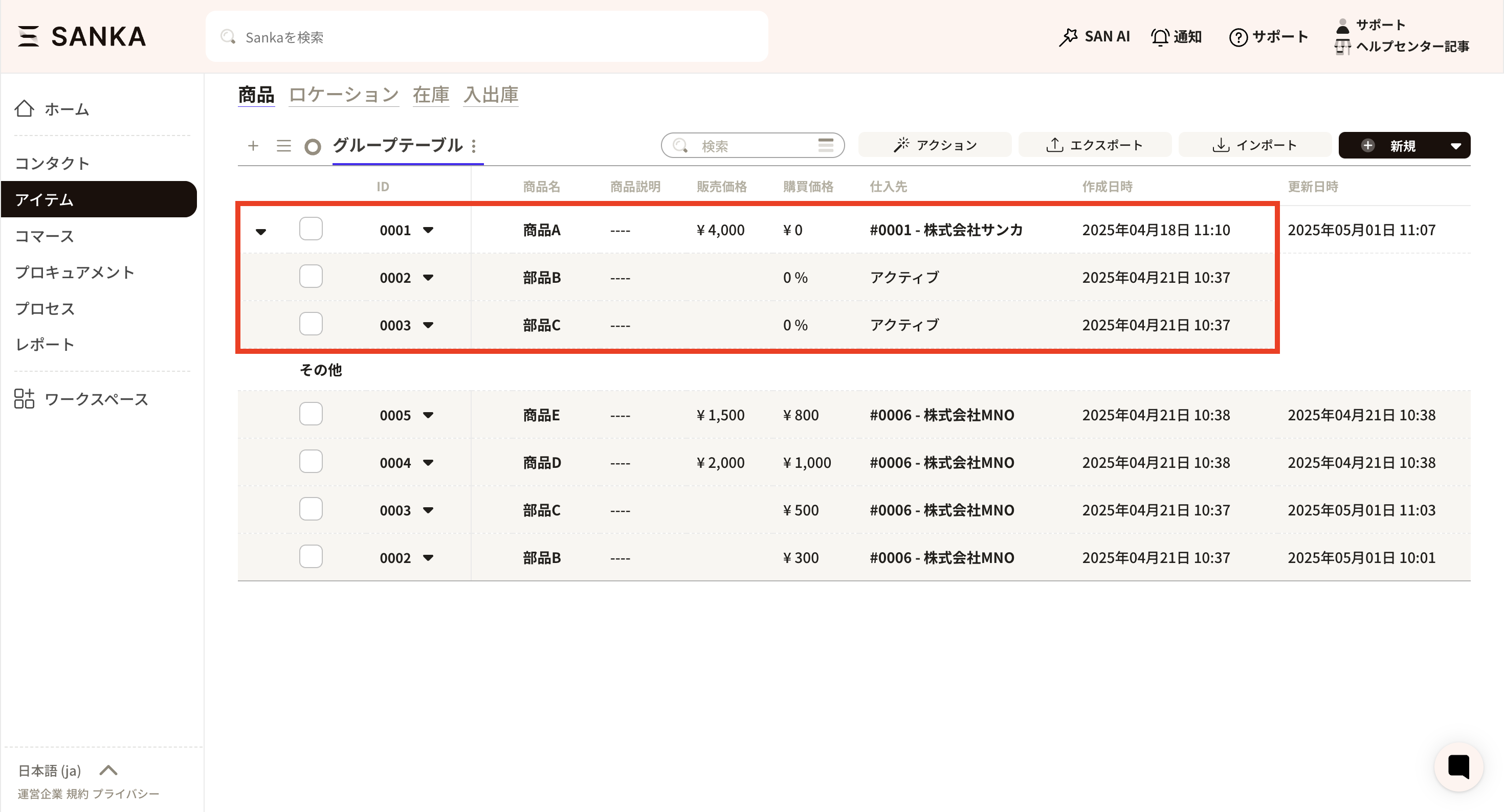This screenshot has height=812, width=1504.
Task: Click the filter icon inside table search
Action: click(826, 145)
